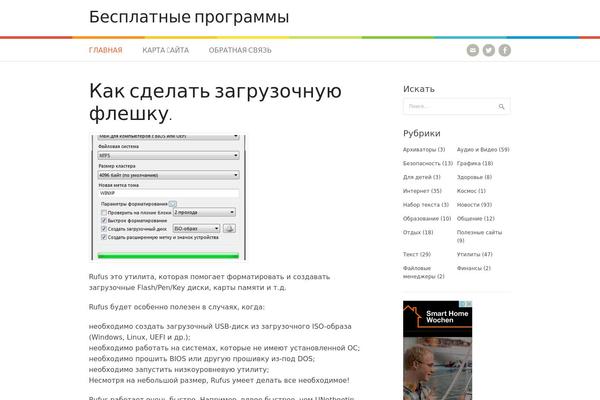Open category Общение (12)

(476, 219)
